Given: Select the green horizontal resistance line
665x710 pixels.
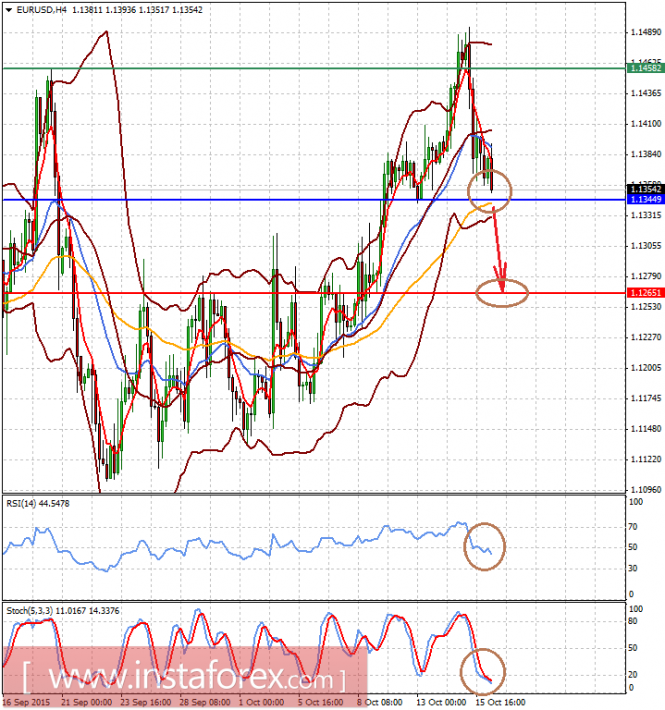Looking at the screenshot, I should pos(314,68).
